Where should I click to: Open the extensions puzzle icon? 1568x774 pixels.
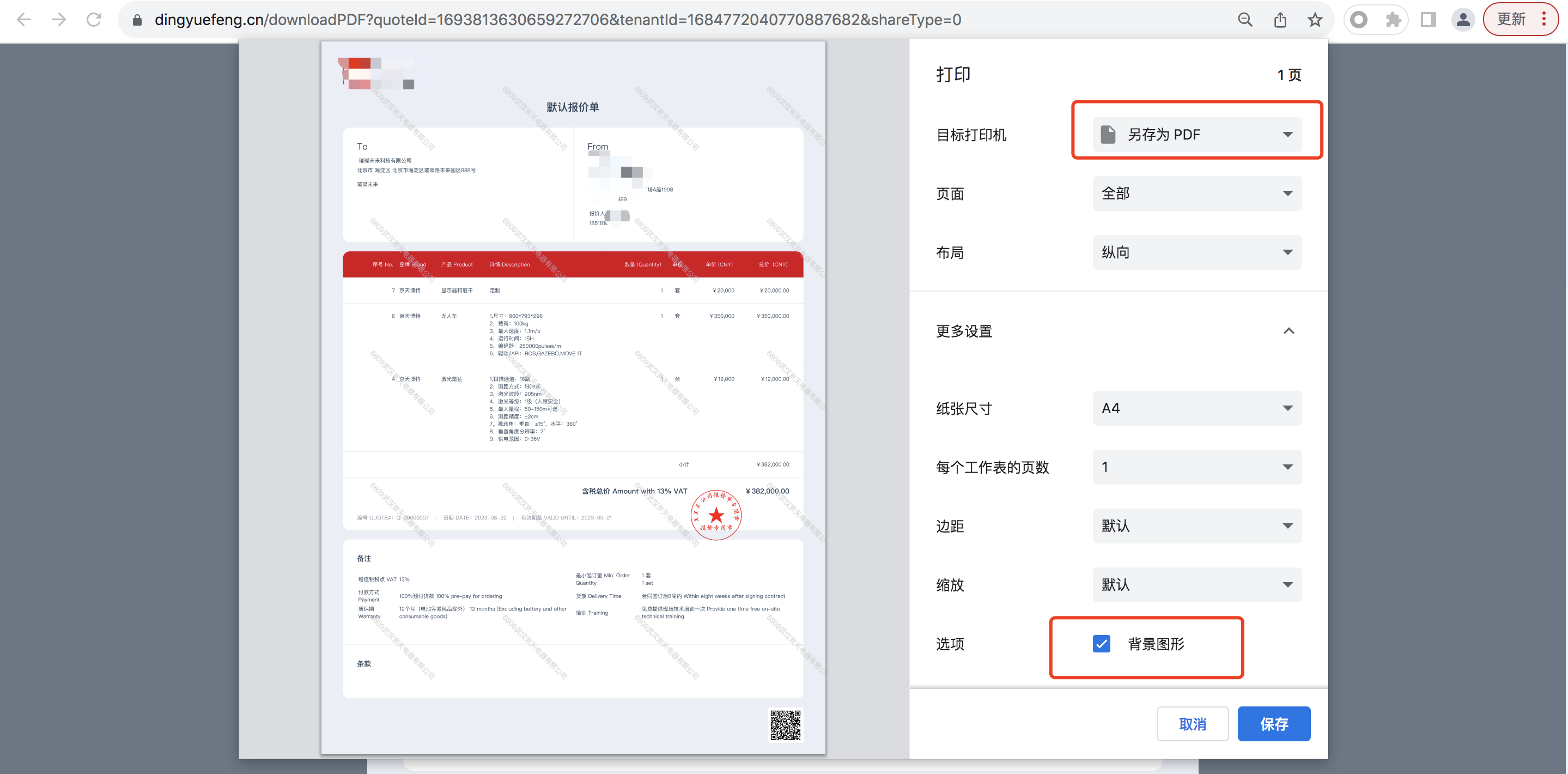pos(1393,20)
